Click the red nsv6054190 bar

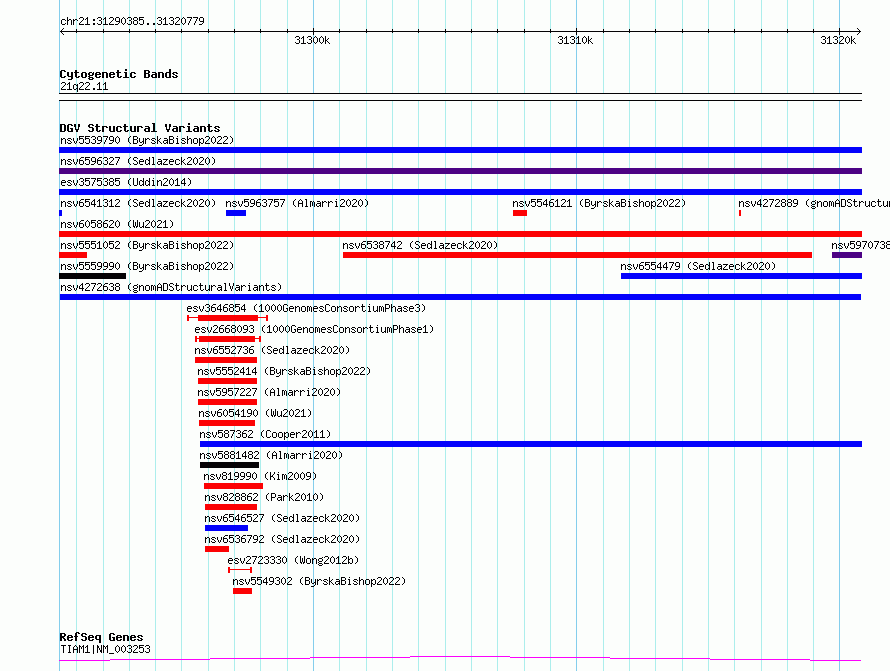pos(226,423)
